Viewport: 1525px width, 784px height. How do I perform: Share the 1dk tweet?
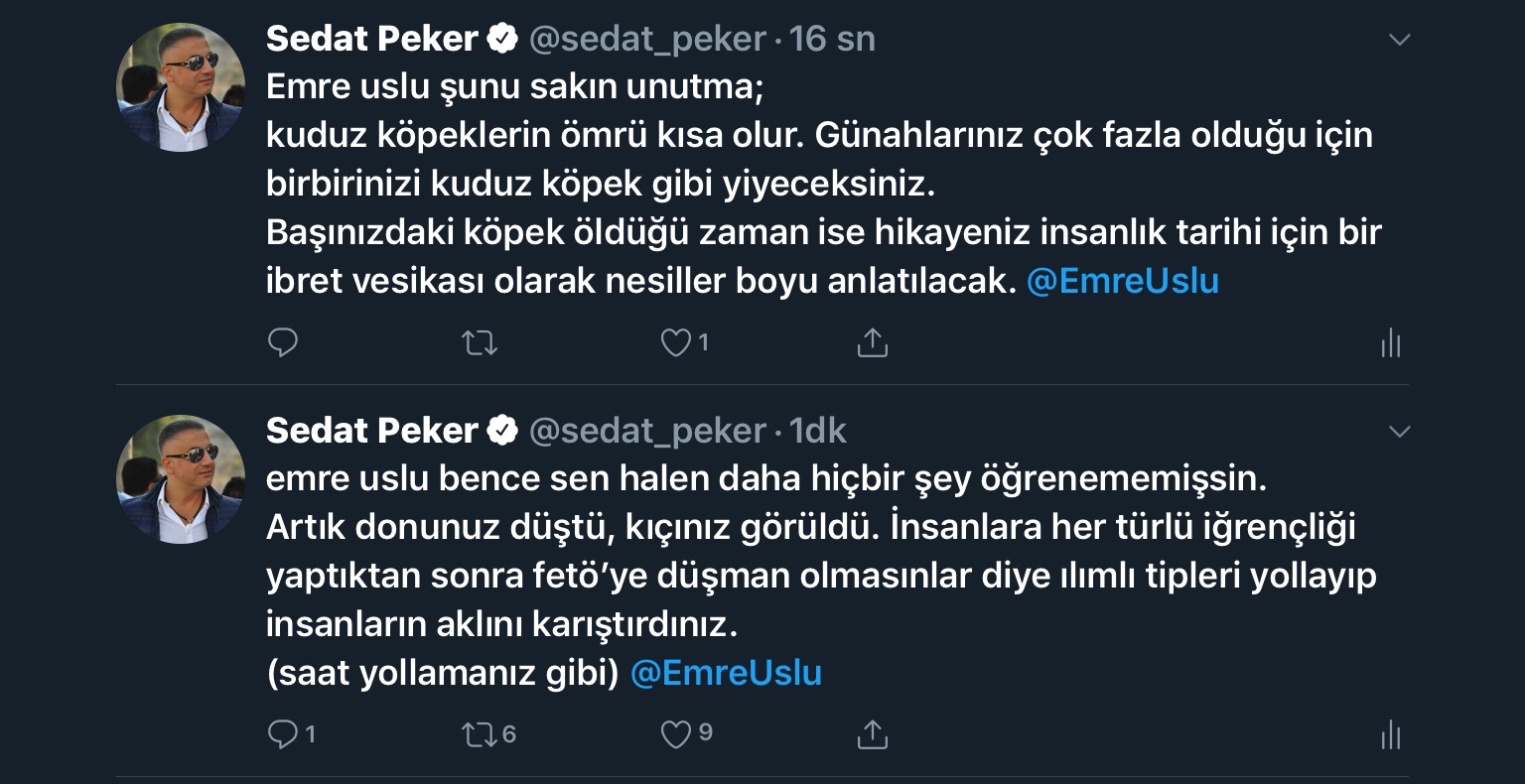[872, 734]
